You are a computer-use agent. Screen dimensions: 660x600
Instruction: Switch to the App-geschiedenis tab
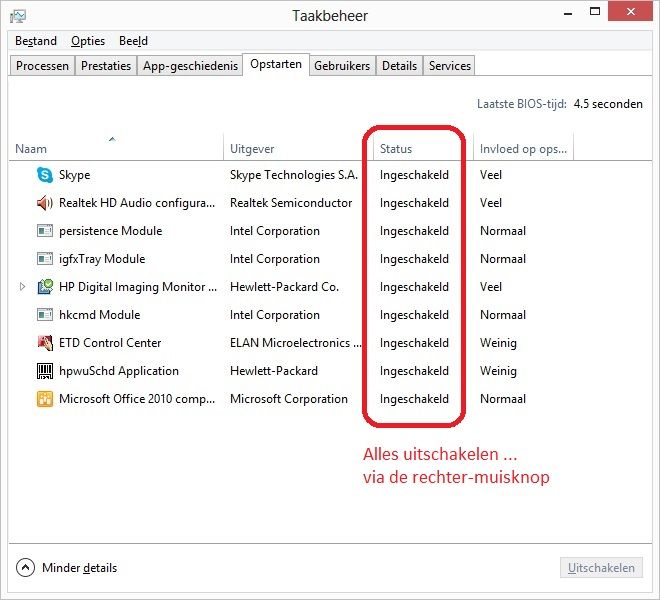[x=190, y=66]
